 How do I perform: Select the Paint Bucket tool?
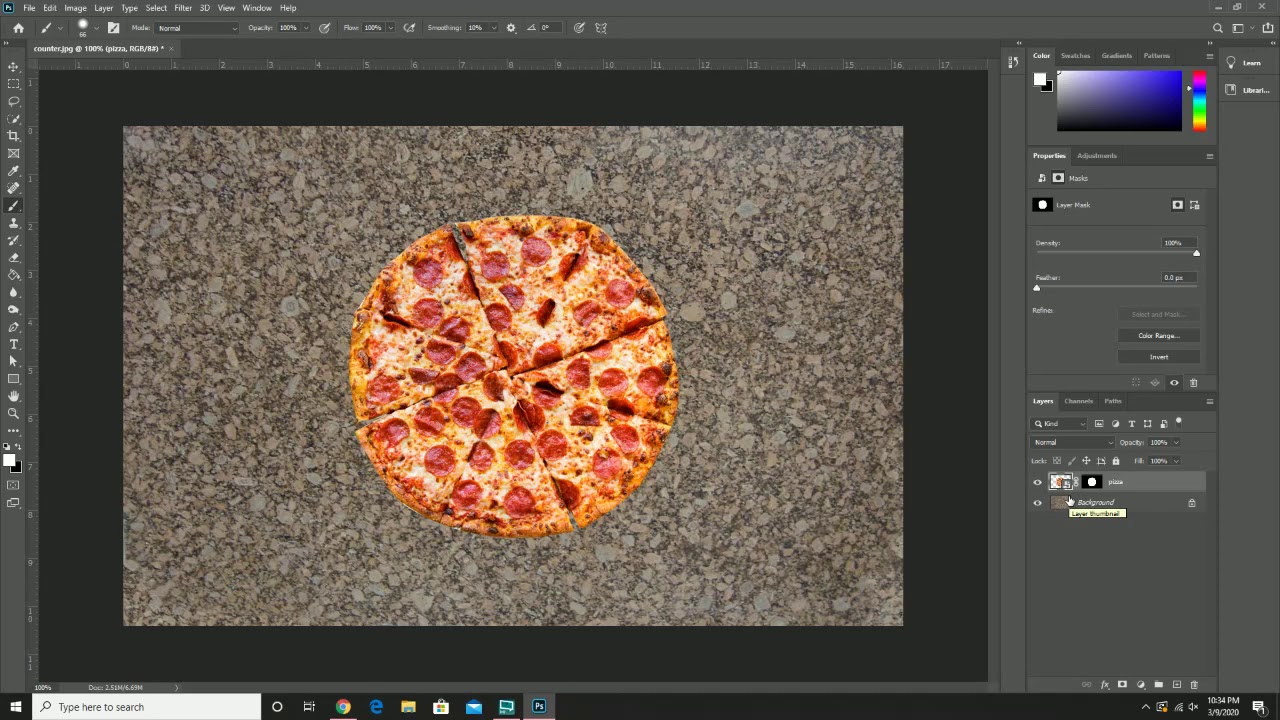(x=13, y=275)
